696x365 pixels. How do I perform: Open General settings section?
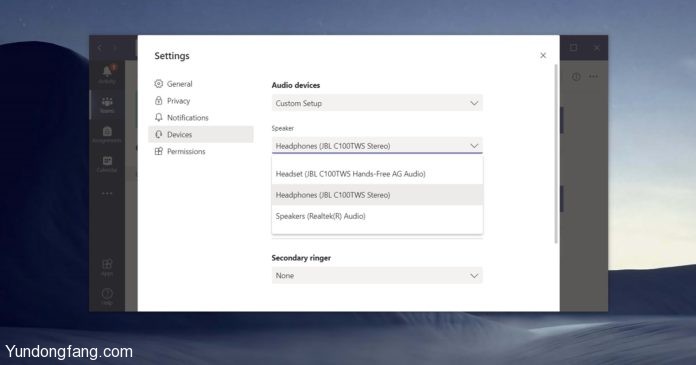click(x=201, y=84)
